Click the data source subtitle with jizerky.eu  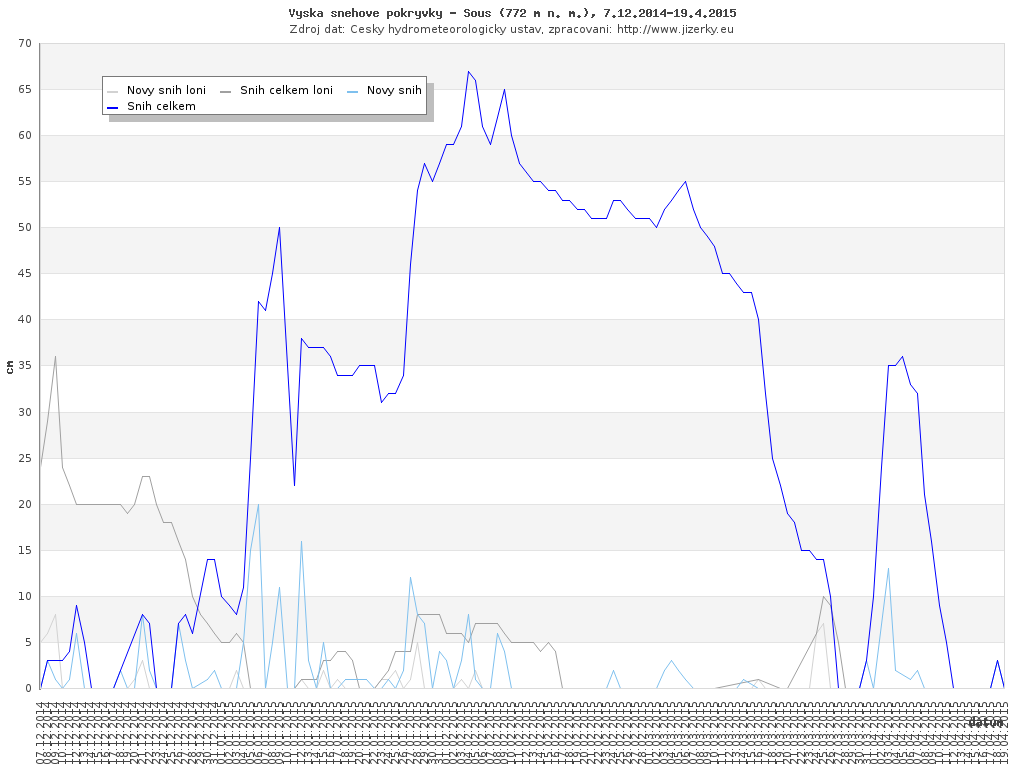[x=512, y=29]
